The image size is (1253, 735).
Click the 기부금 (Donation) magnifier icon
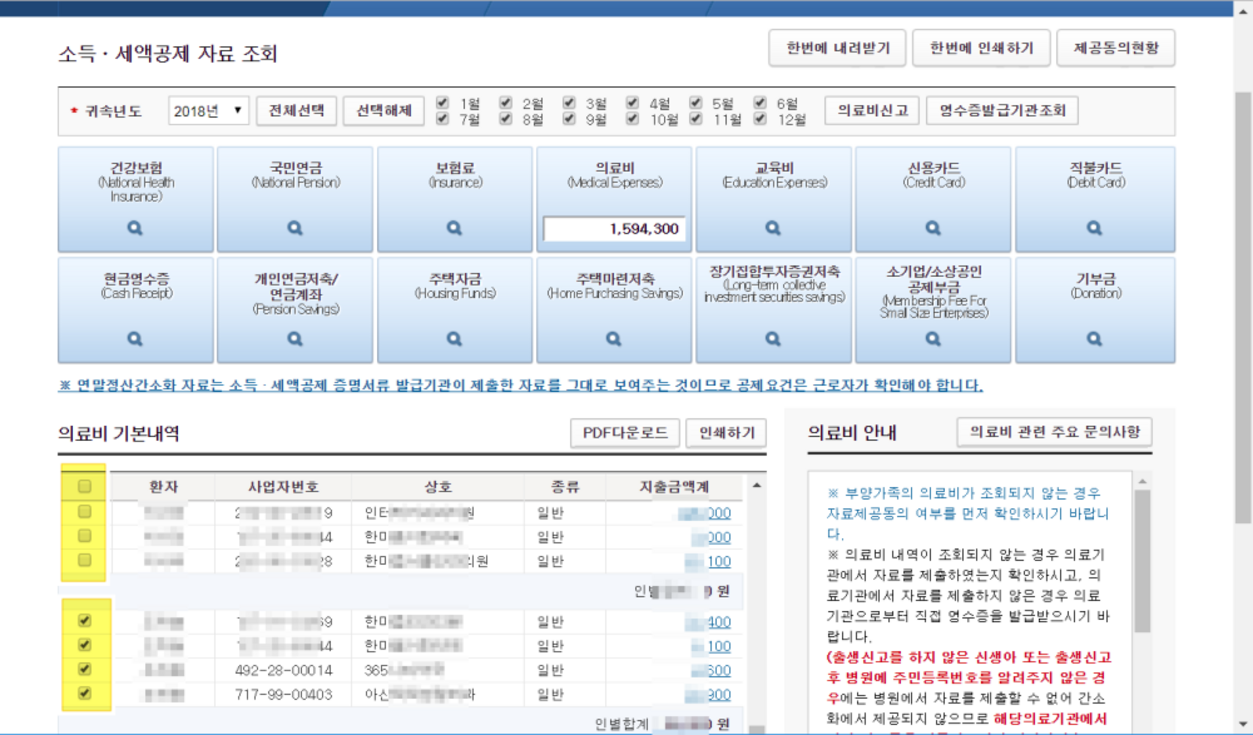pos(1093,339)
